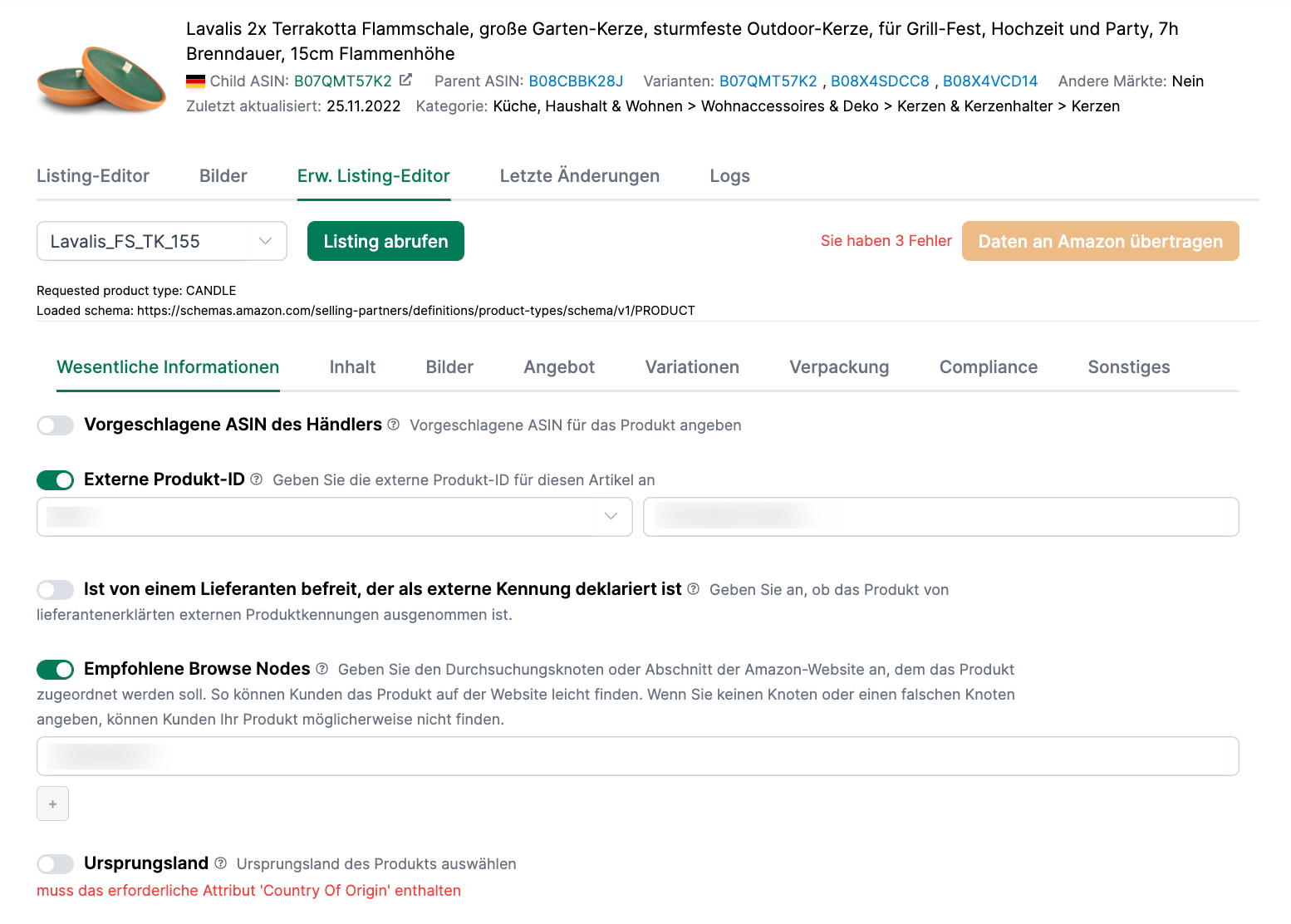
Task: Open the Sonstiges tab
Action: 1129,367
